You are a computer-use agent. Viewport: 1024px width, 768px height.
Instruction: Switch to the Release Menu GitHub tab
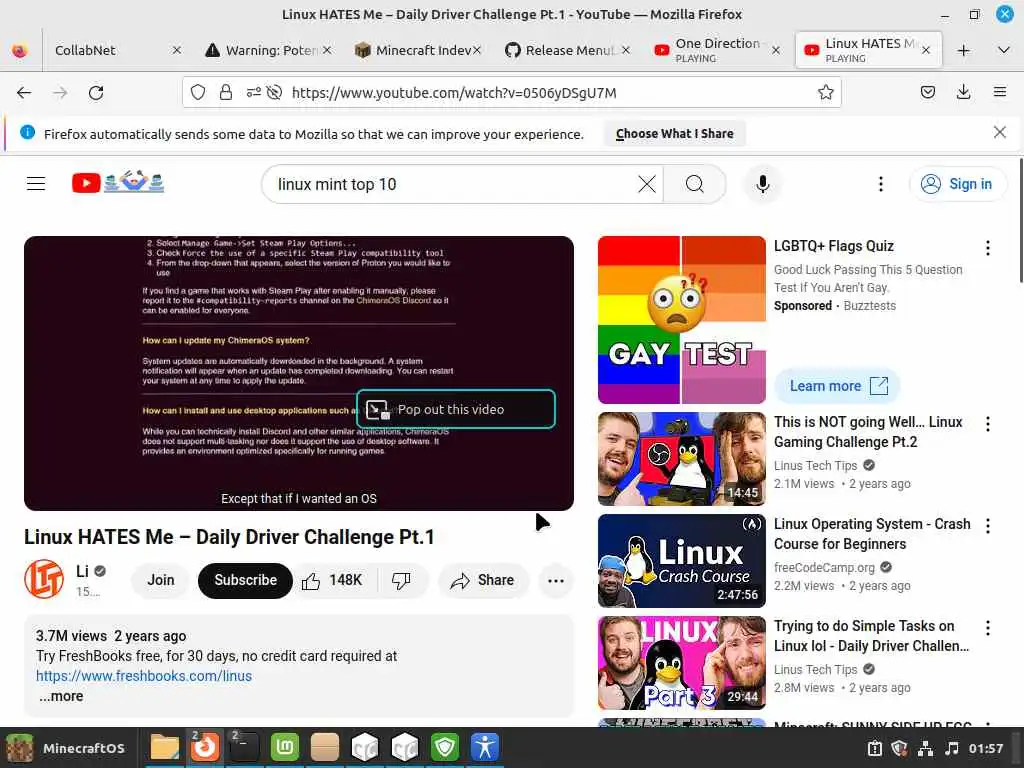(568, 50)
